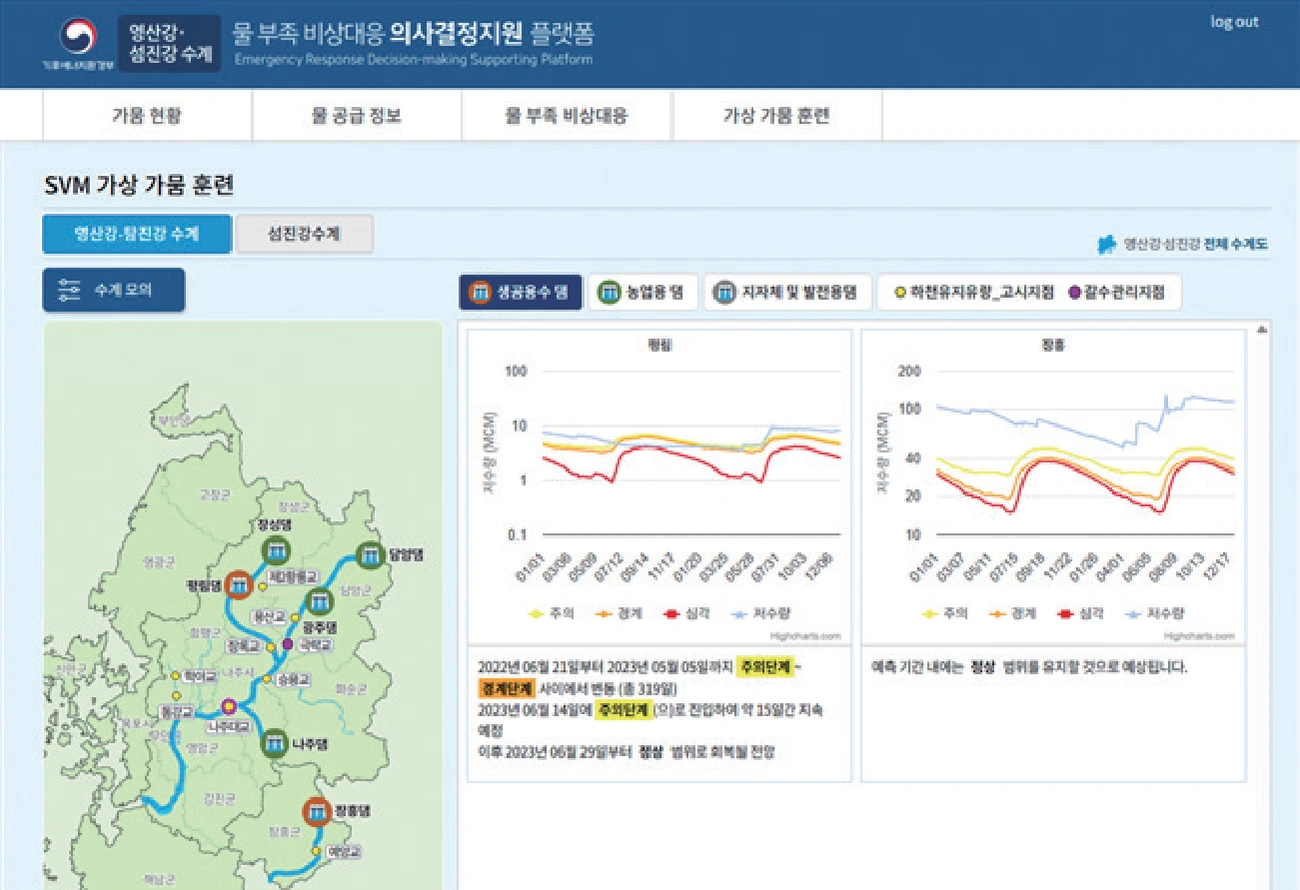Open the 물 부족 비상대응 menu
Viewport: 1300px width, 890px height.
point(567,116)
